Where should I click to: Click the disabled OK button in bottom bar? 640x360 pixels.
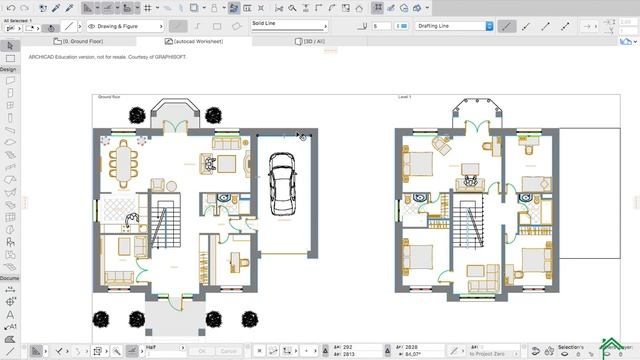(202, 351)
